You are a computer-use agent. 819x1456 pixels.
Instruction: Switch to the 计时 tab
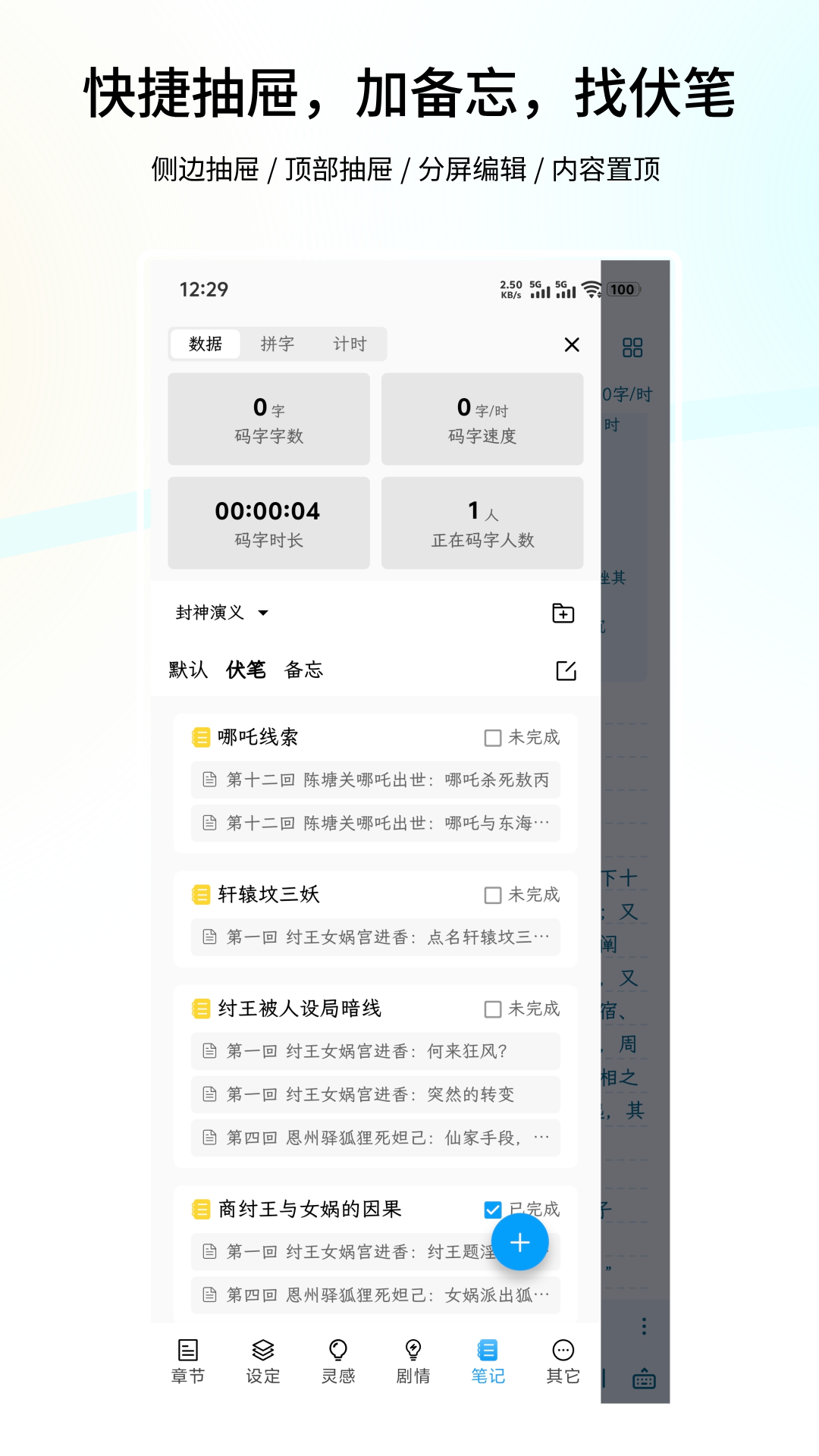tap(350, 344)
